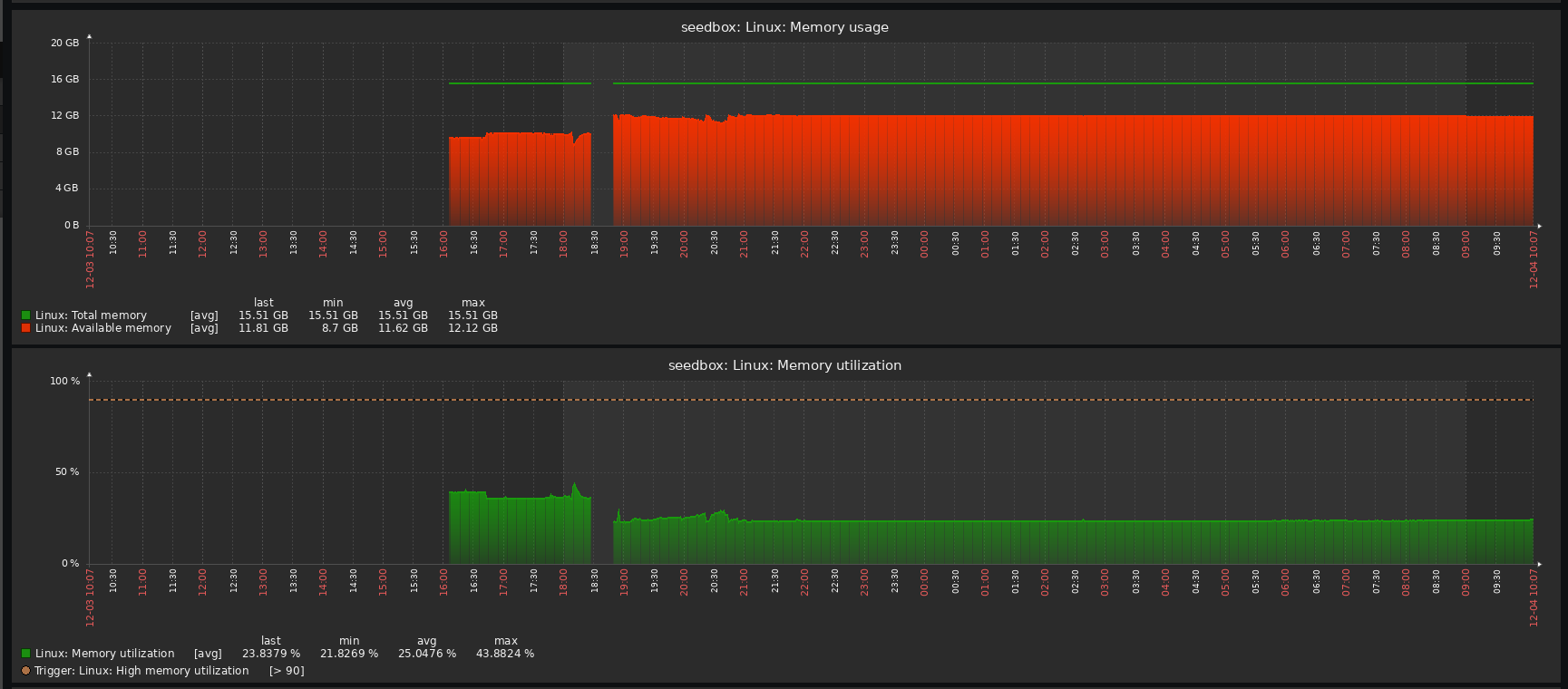1568x689 pixels.
Task: Click the 21:00 marker on utilization graph axis
Action: pos(744,582)
